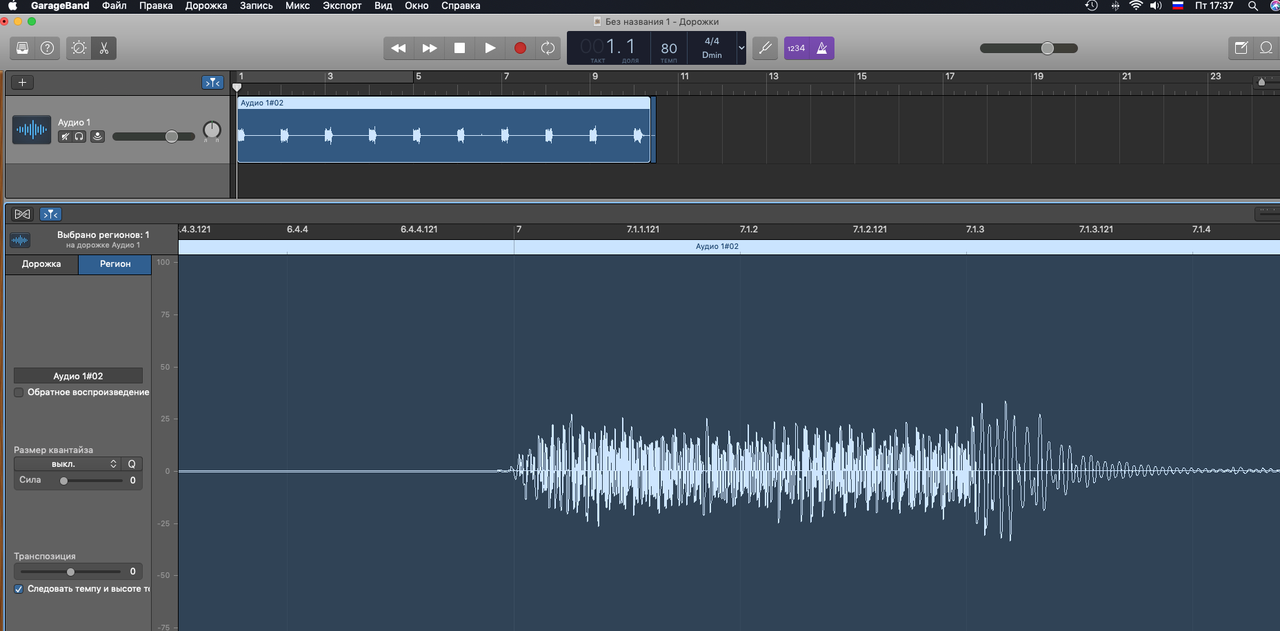Open the Wi-Fi menu bar icon
1280x631 pixels.
[x=1136, y=6]
